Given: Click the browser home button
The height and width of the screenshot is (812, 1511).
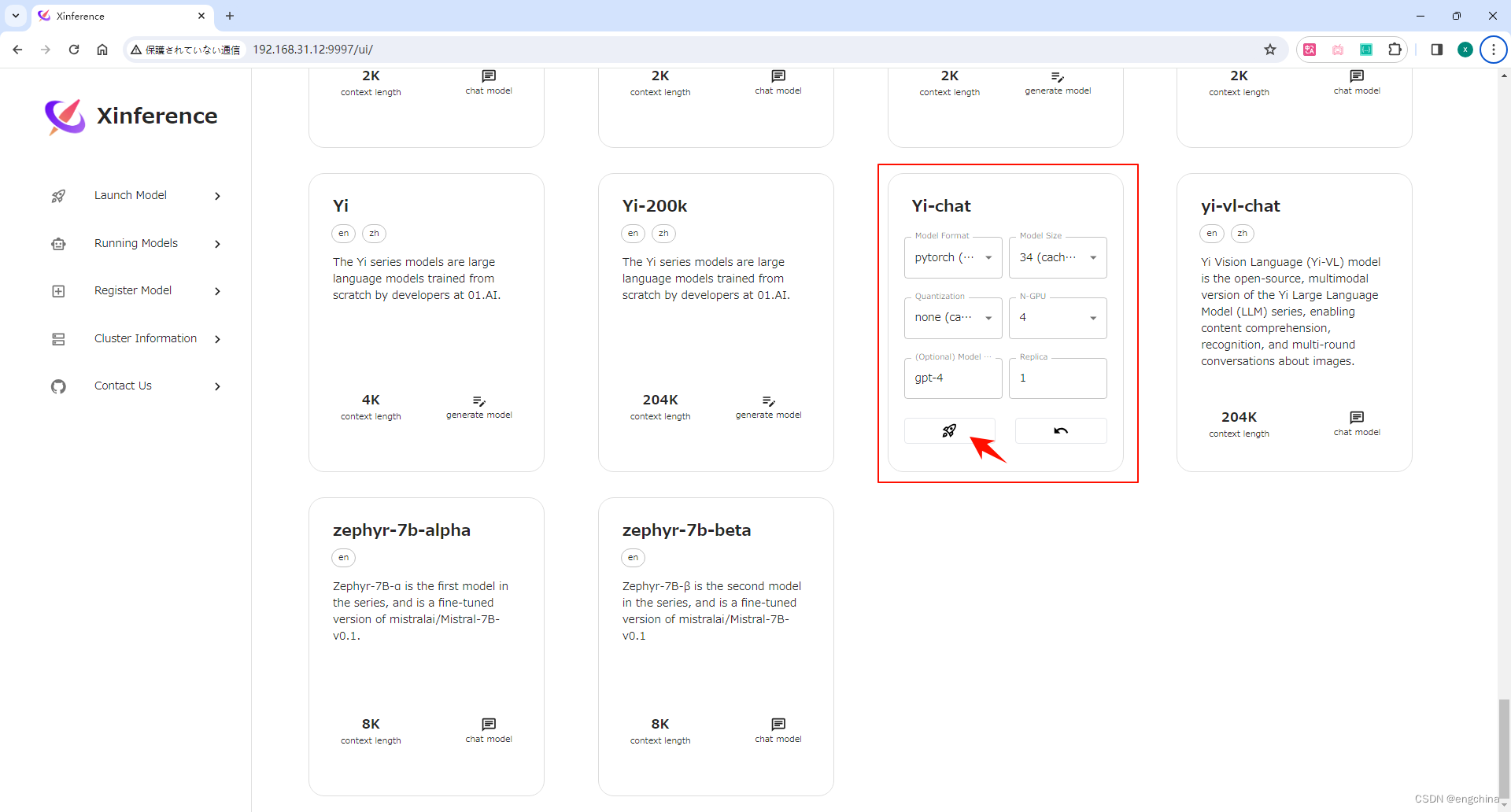Looking at the screenshot, I should pyautogui.click(x=102, y=50).
